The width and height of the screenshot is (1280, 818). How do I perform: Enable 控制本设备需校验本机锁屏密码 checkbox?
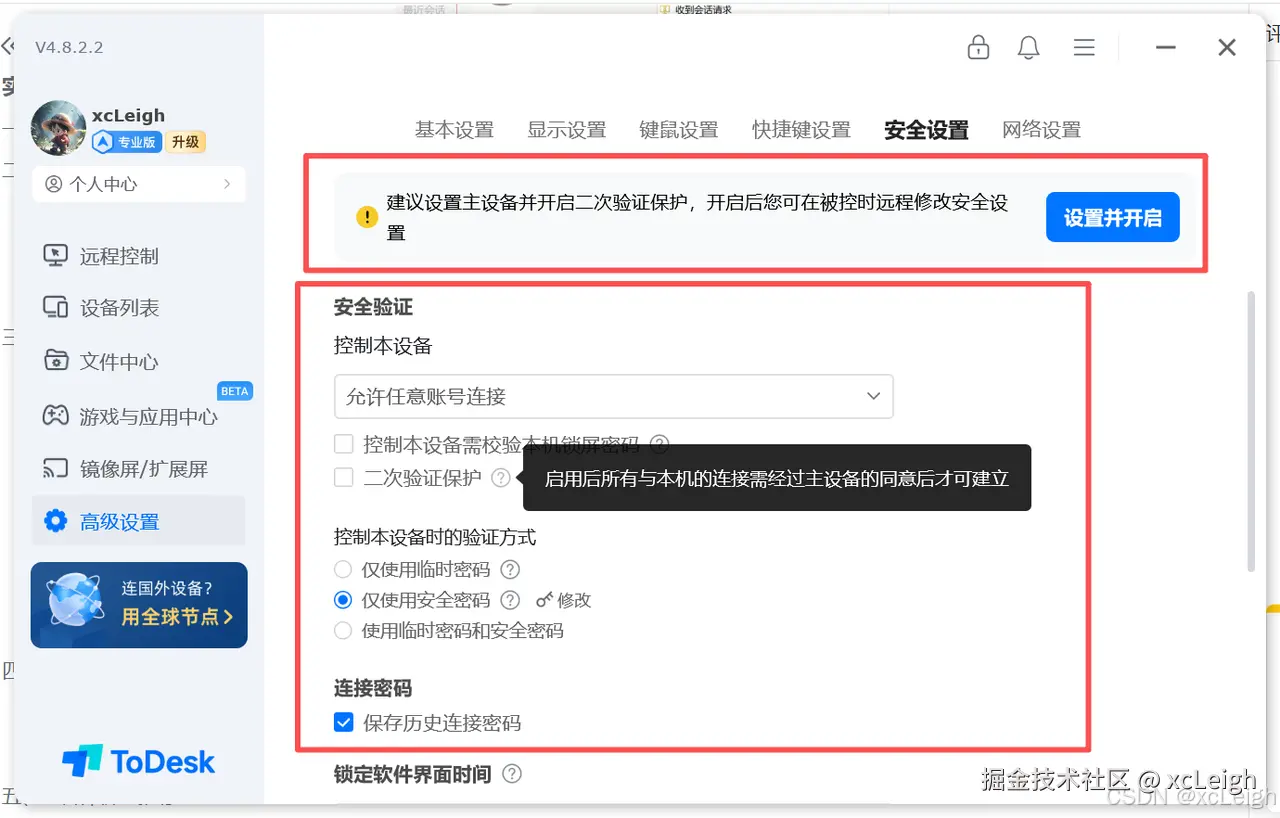coord(344,443)
